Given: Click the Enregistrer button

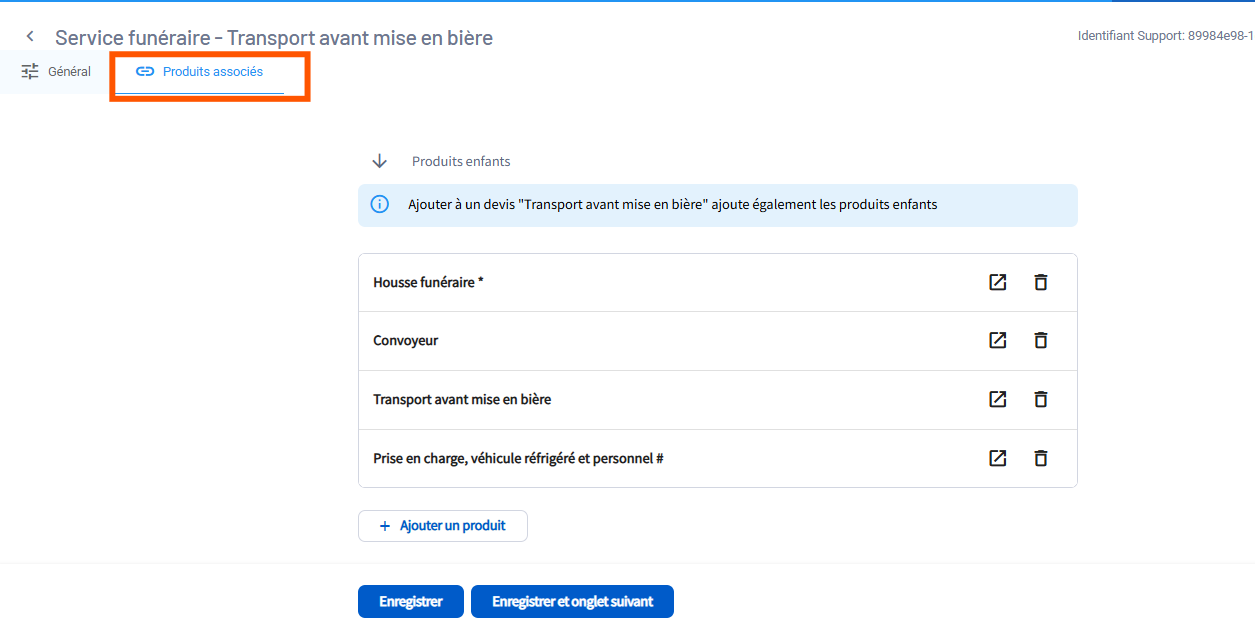Looking at the screenshot, I should click(x=411, y=602).
